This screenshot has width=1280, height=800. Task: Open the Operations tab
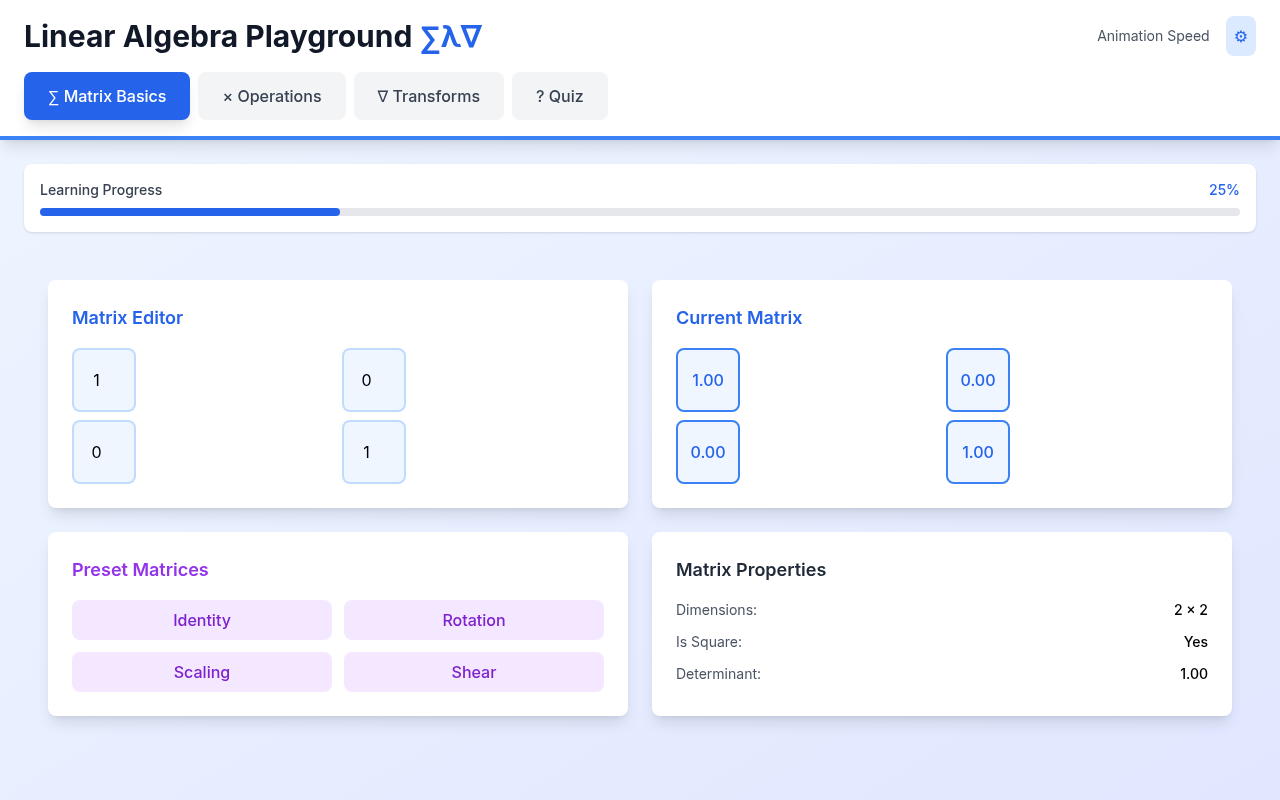[272, 96]
